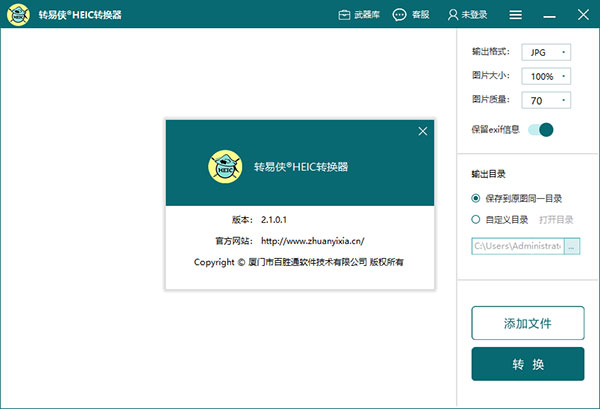Open the 武器库 toolbox
Screen dimensions: 600x409
point(359,15)
